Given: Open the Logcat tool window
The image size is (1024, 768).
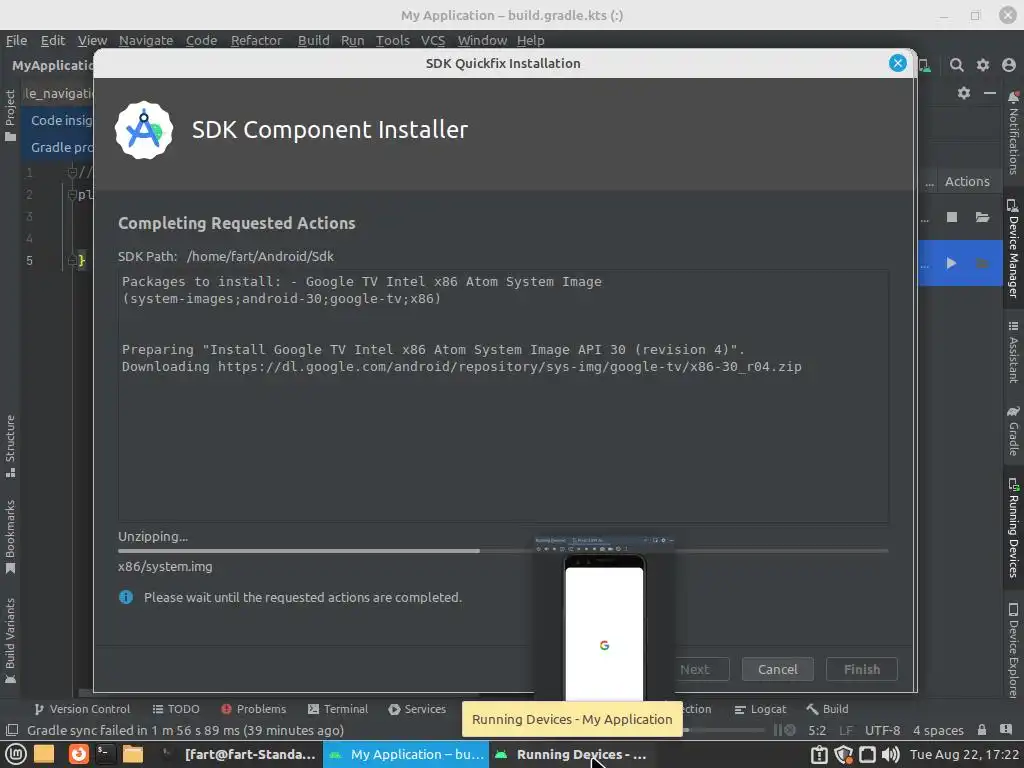Looking at the screenshot, I should tap(760, 709).
